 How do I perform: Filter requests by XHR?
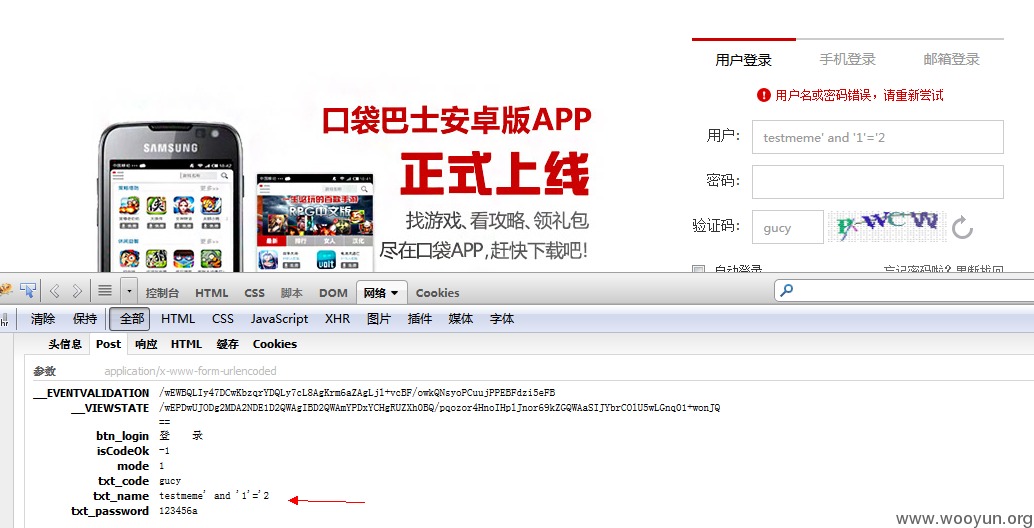click(338, 319)
